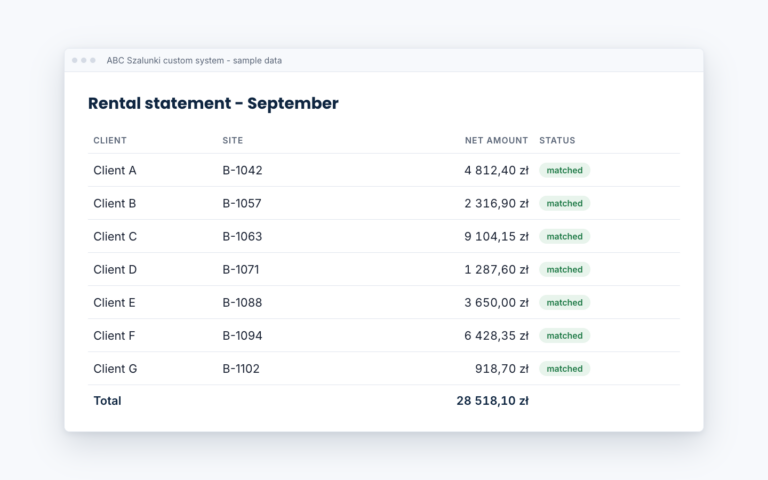Click the amount 918,70 zł

coord(502,369)
